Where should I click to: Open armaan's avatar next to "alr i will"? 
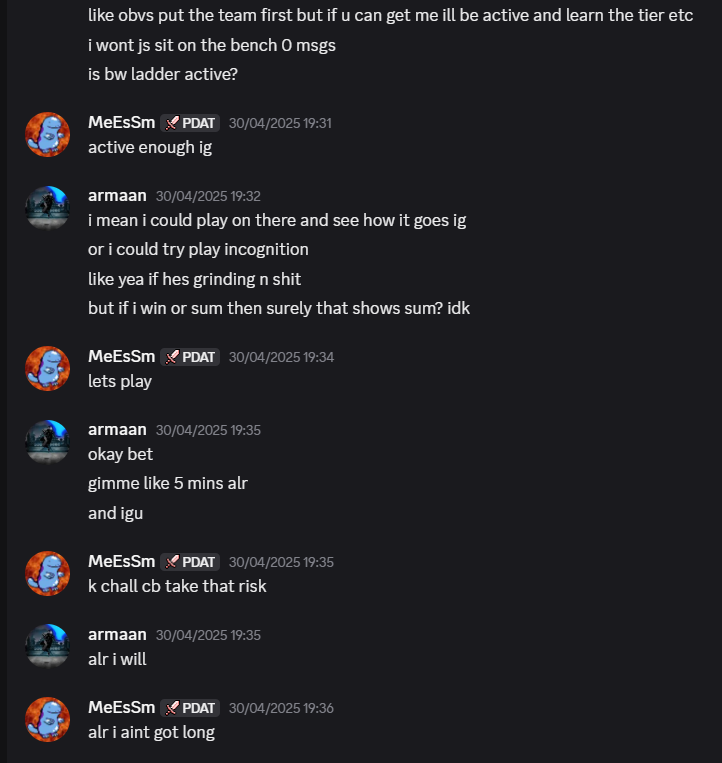click(x=46, y=646)
